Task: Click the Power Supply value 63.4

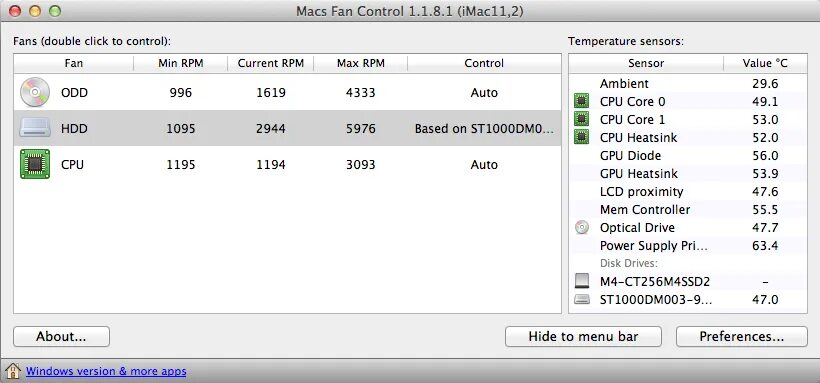Action: pyautogui.click(x=765, y=246)
